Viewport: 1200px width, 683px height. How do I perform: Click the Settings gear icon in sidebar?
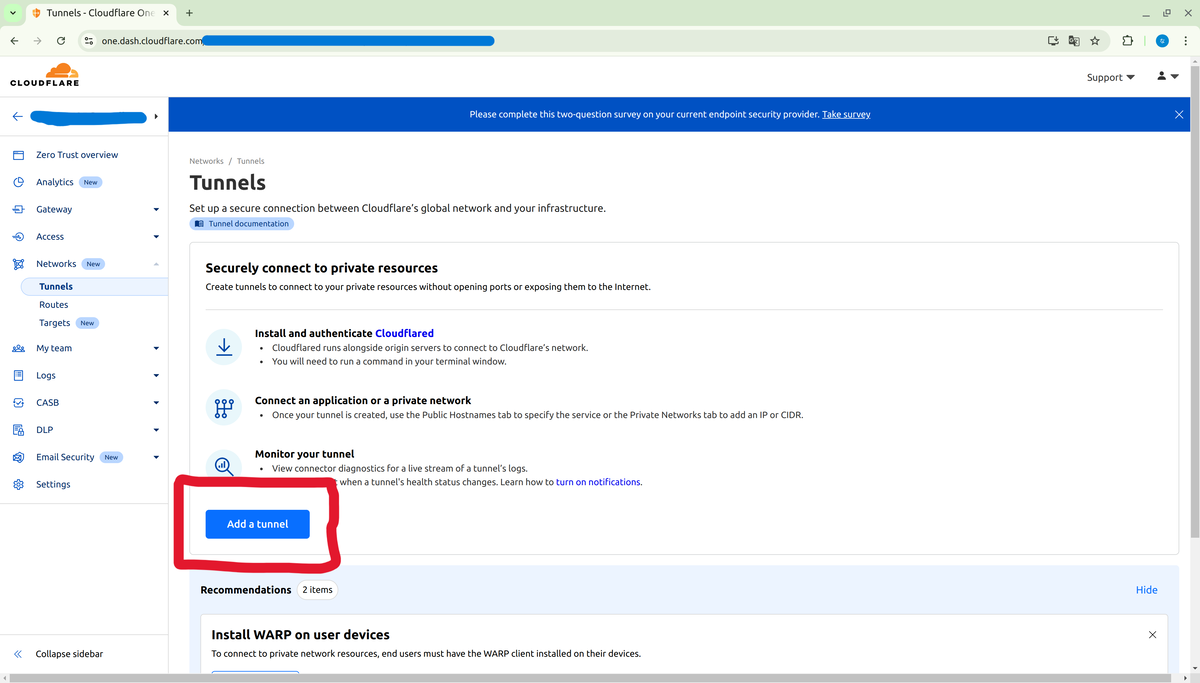pyautogui.click(x=18, y=484)
